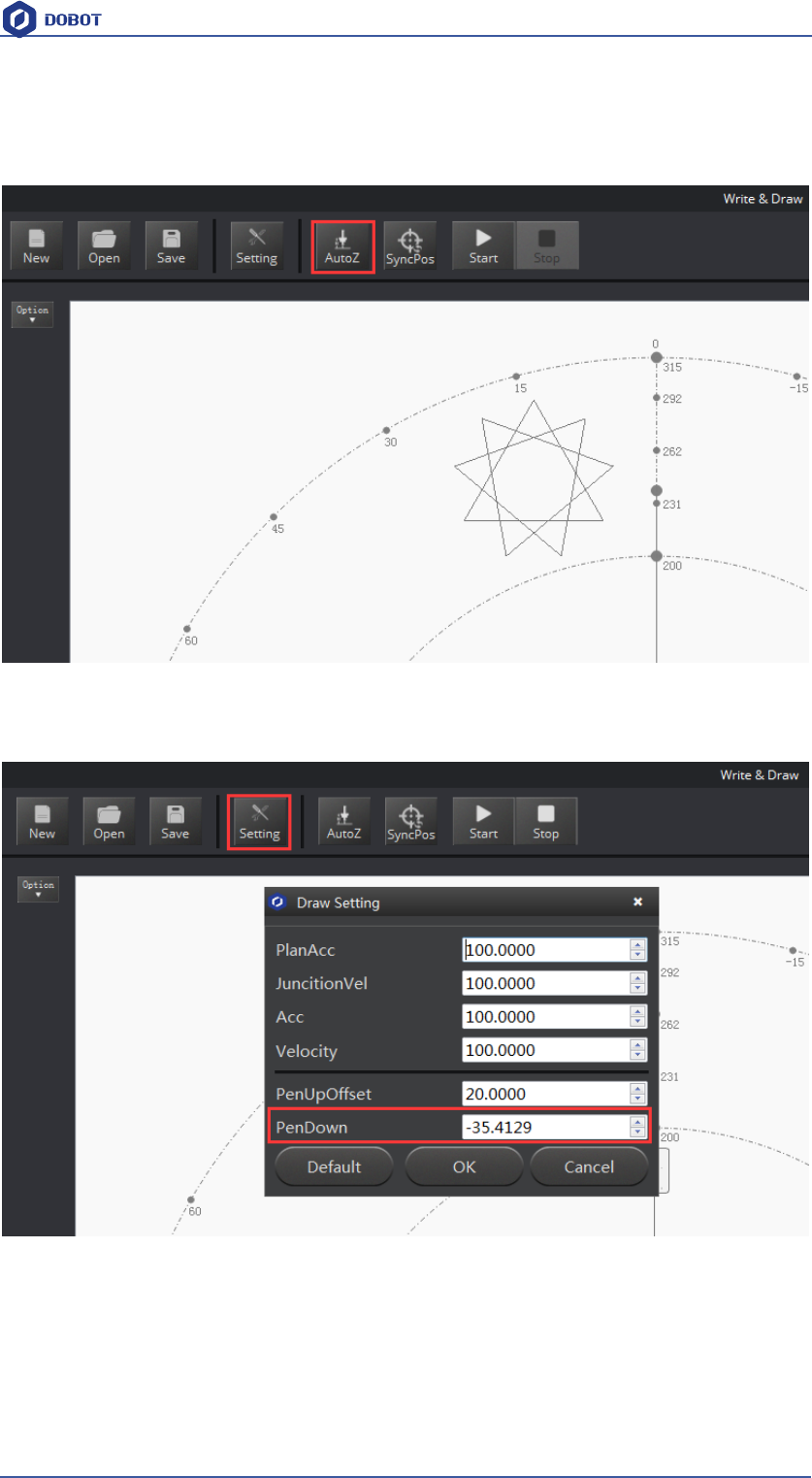The width and height of the screenshot is (812, 1478).
Task: Click highlighted Setting button in lower screenshot
Action: click(259, 822)
